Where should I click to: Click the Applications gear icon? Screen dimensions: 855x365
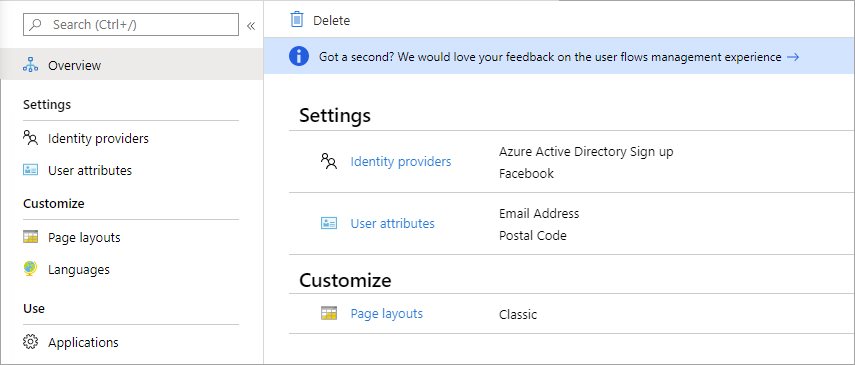(30, 342)
